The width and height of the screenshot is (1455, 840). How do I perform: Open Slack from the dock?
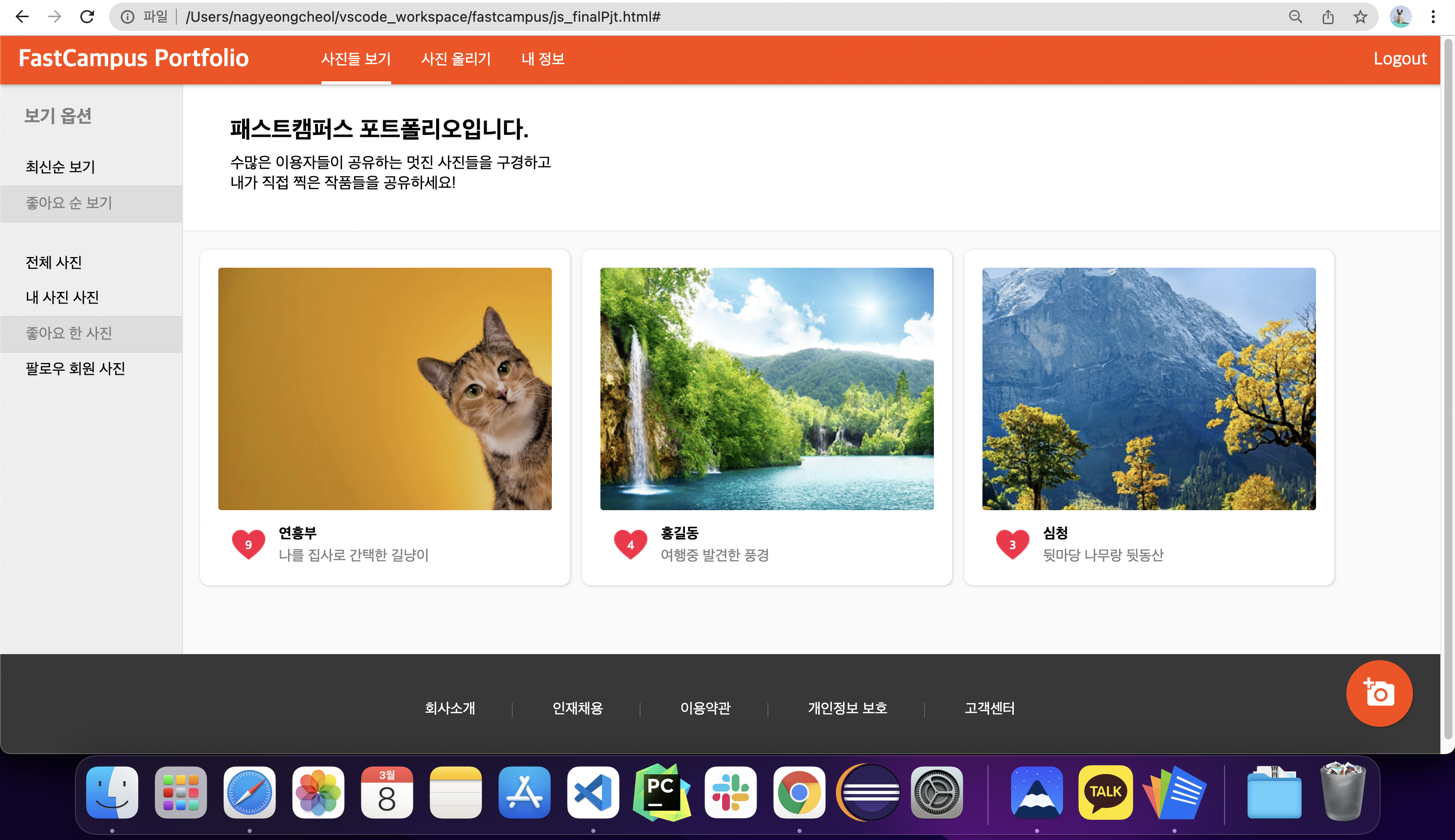click(730, 792)
